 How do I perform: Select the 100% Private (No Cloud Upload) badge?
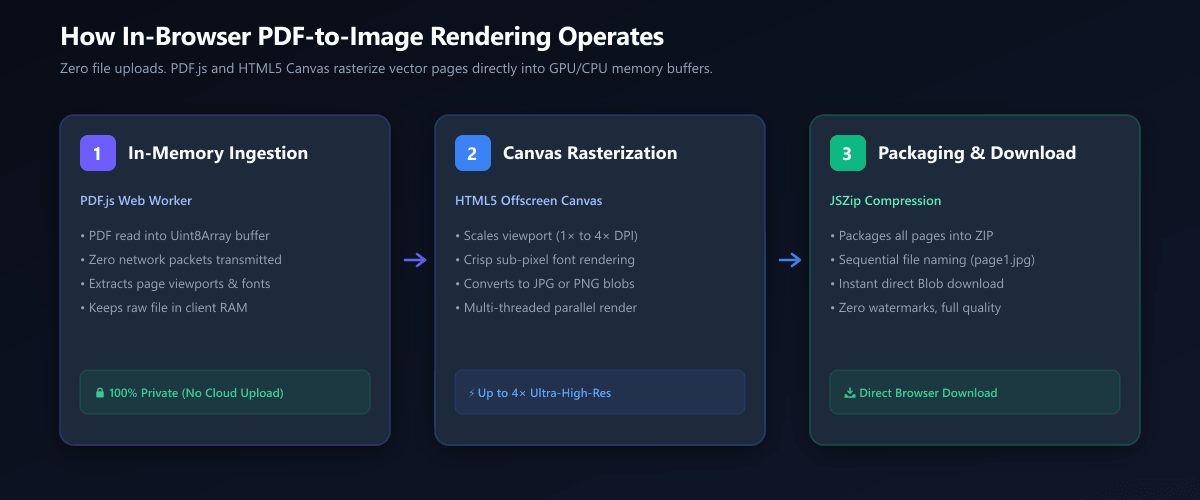[225, 392]
